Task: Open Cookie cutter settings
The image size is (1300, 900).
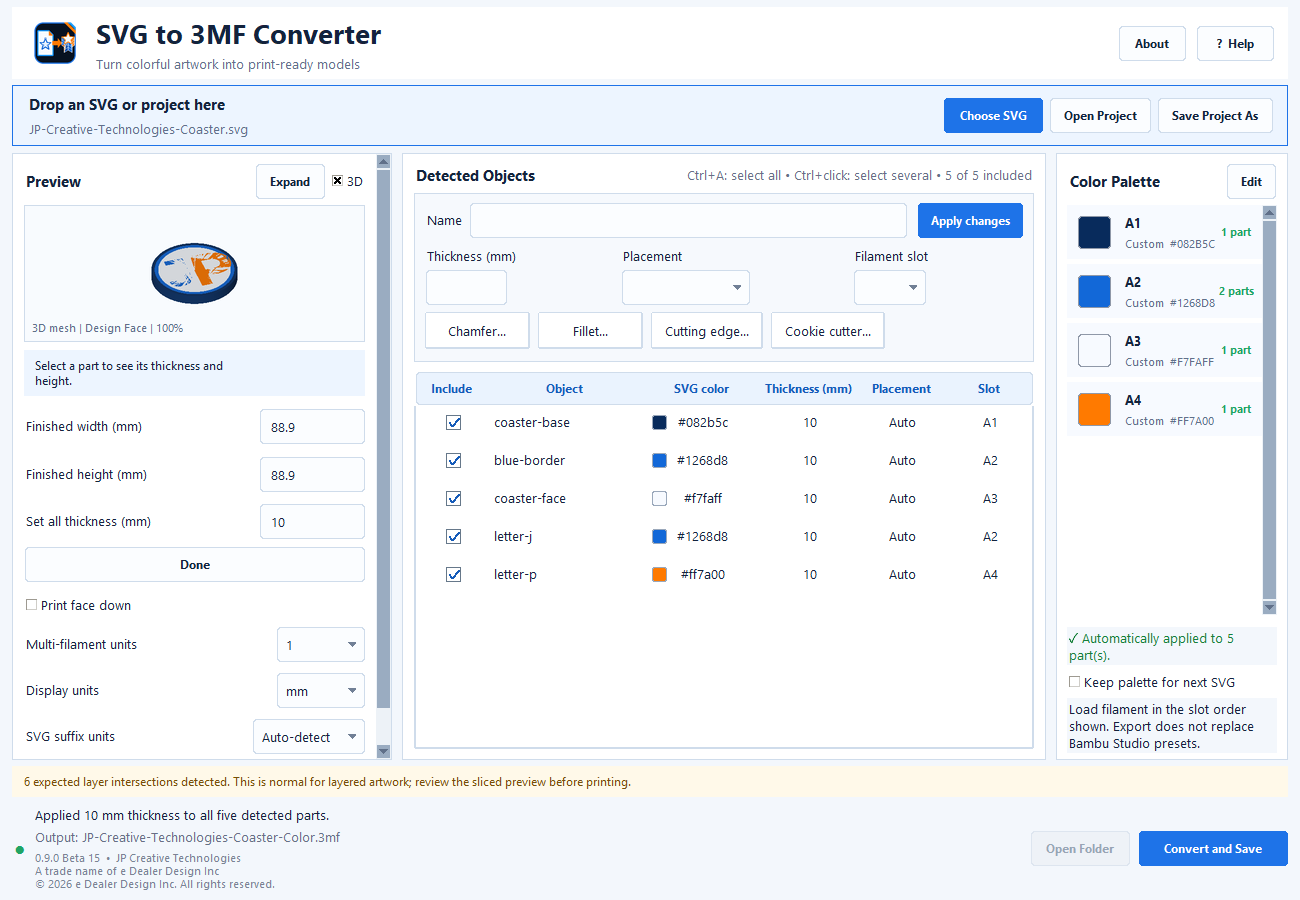Action: (x=827, y=331)
